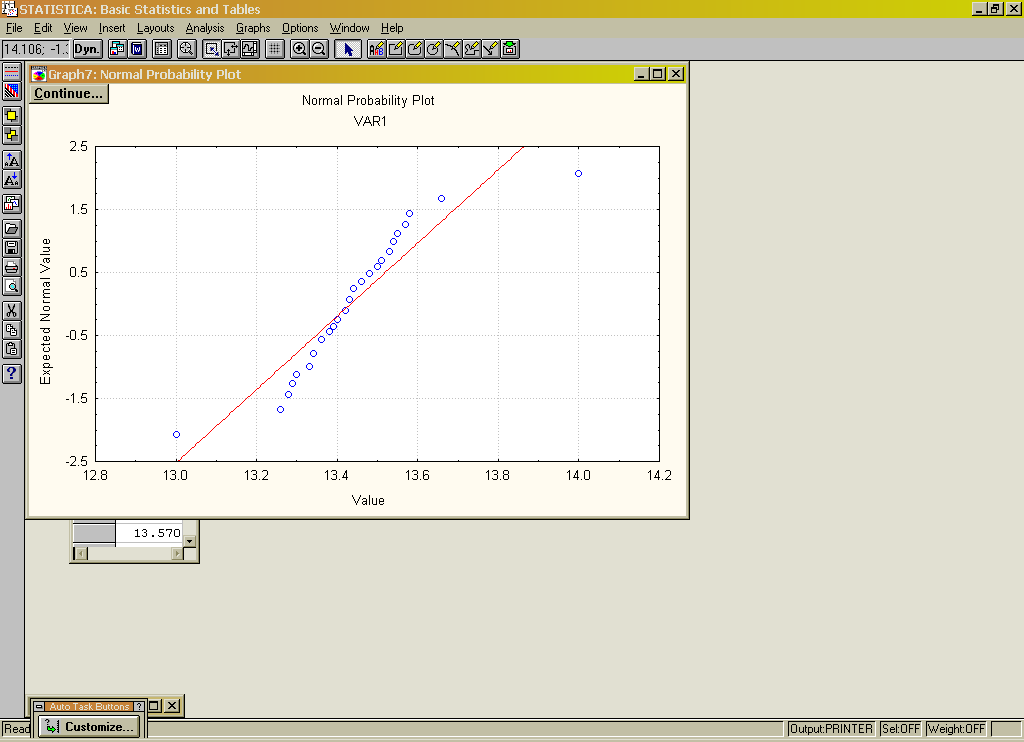
Task: Click the Continue... button in graph window
Action: 69,93
